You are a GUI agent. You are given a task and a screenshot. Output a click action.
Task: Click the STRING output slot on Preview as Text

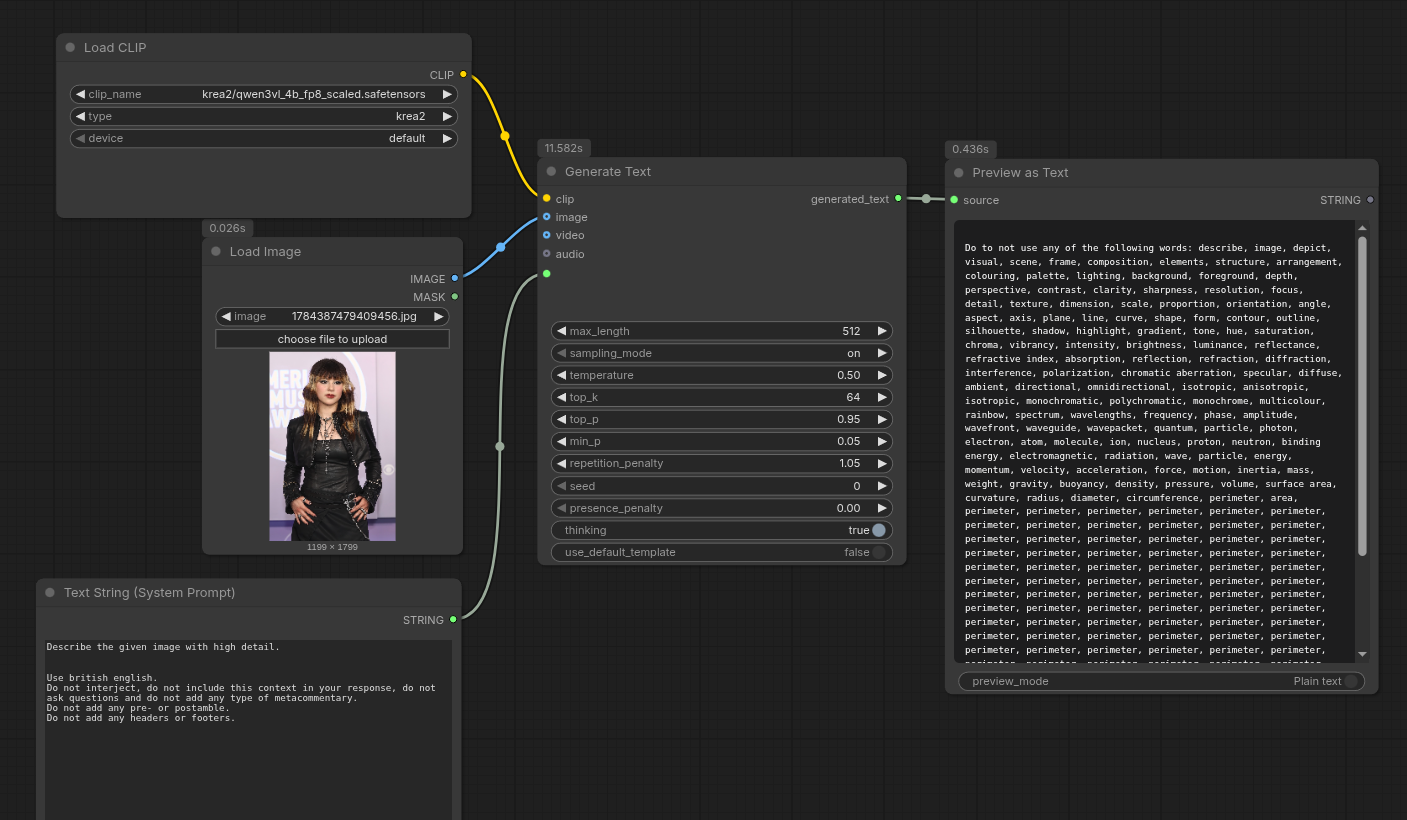1370,199
